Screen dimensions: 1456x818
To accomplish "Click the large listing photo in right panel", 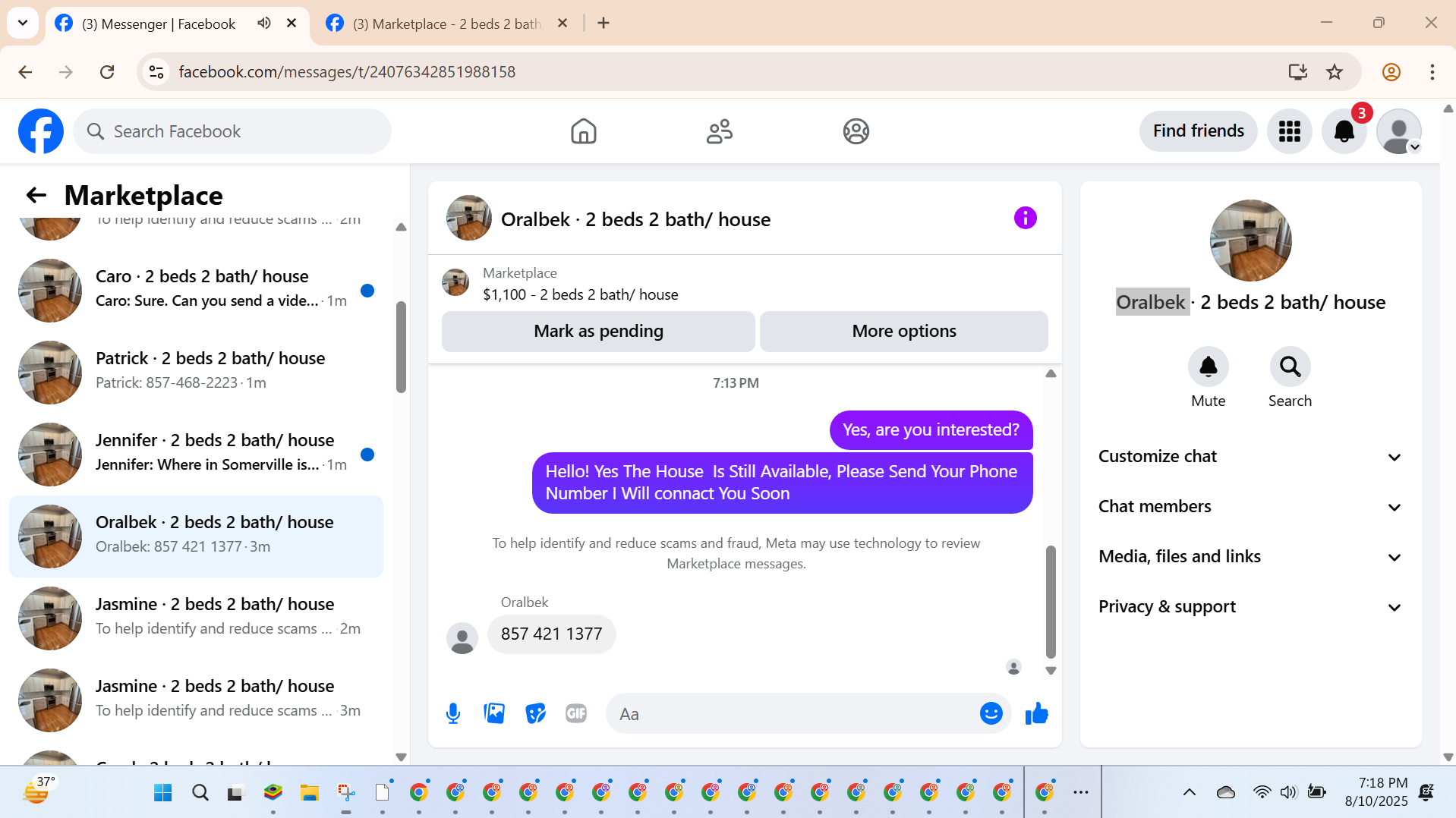I will (x=1250, y=241).
